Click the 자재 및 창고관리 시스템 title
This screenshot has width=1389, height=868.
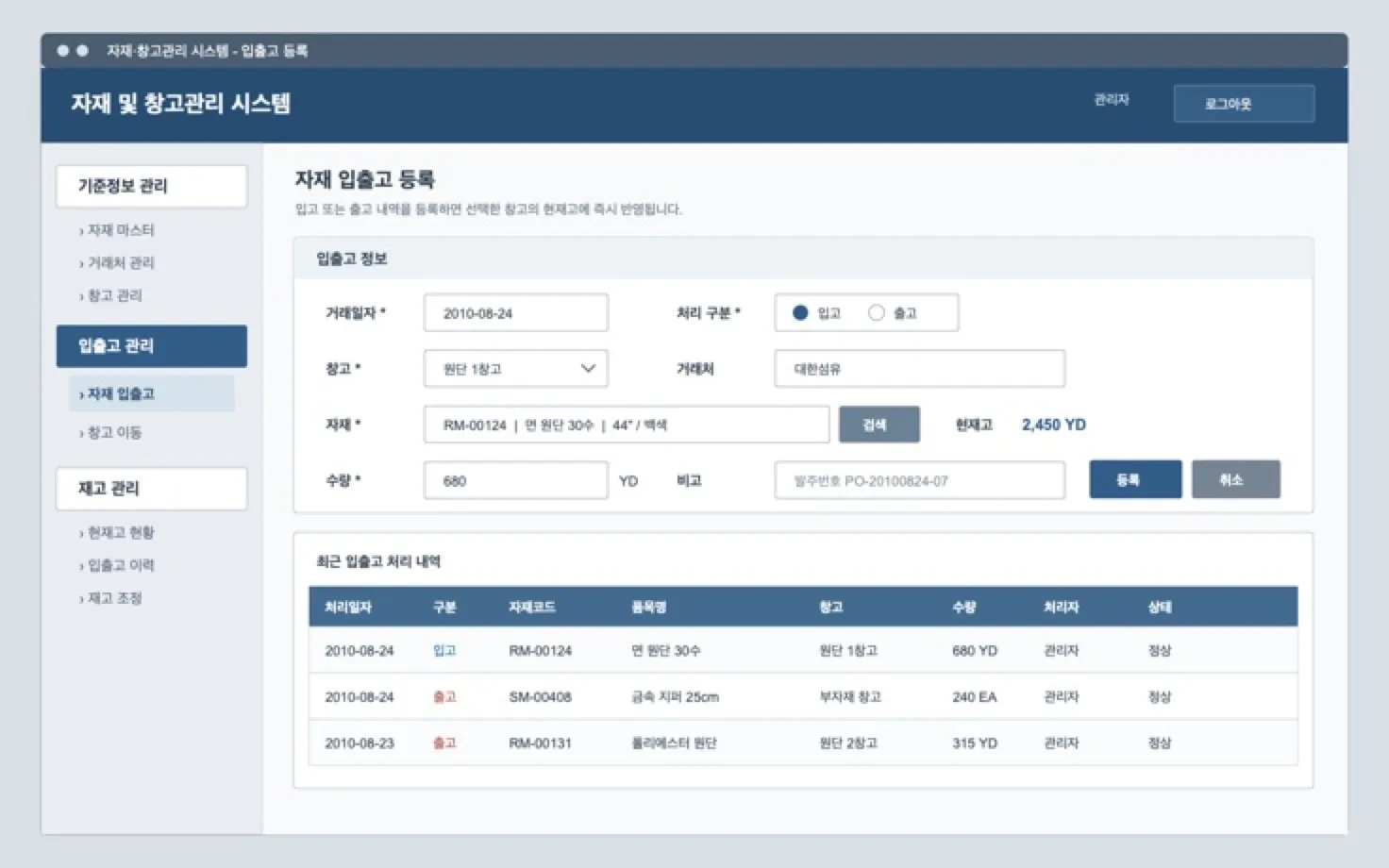pyautogui.click(x=180, y=104)
